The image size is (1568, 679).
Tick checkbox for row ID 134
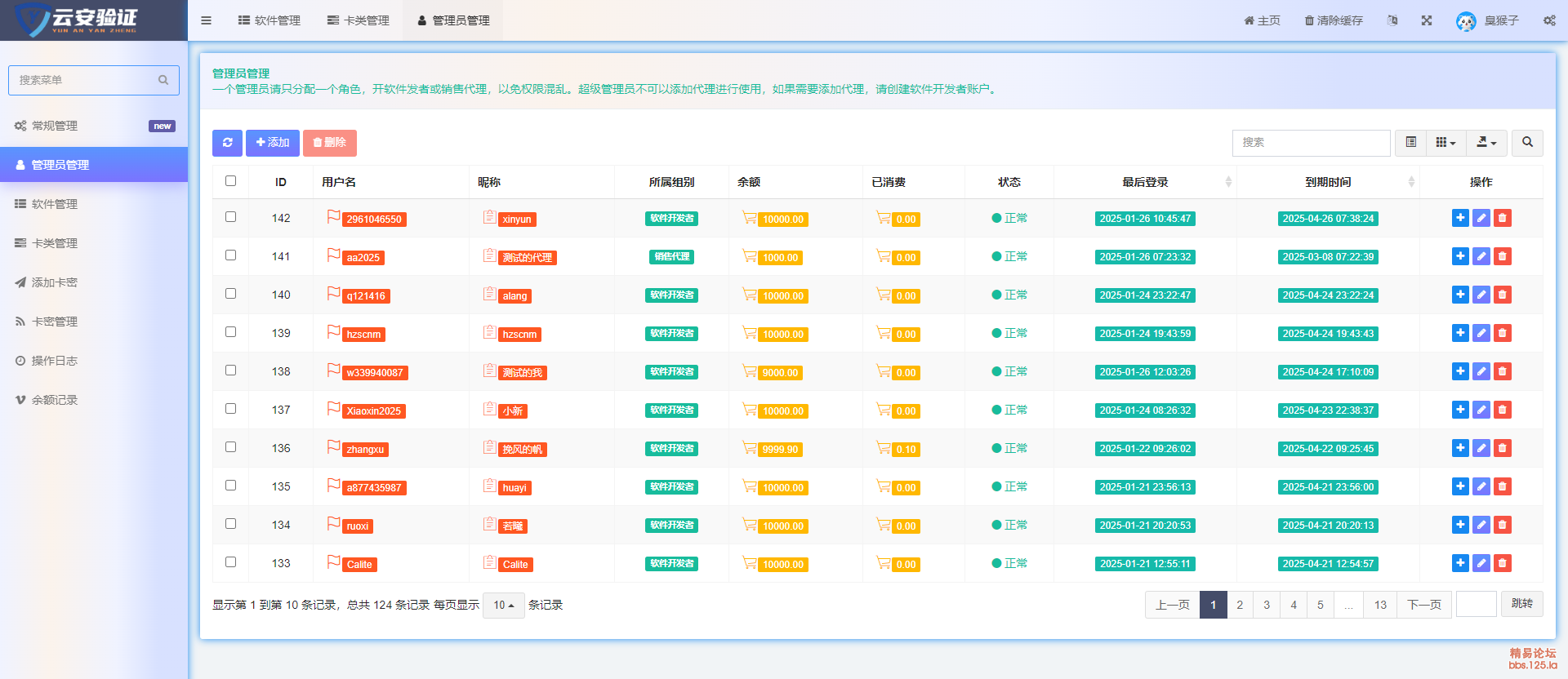(x=230, y=524)
